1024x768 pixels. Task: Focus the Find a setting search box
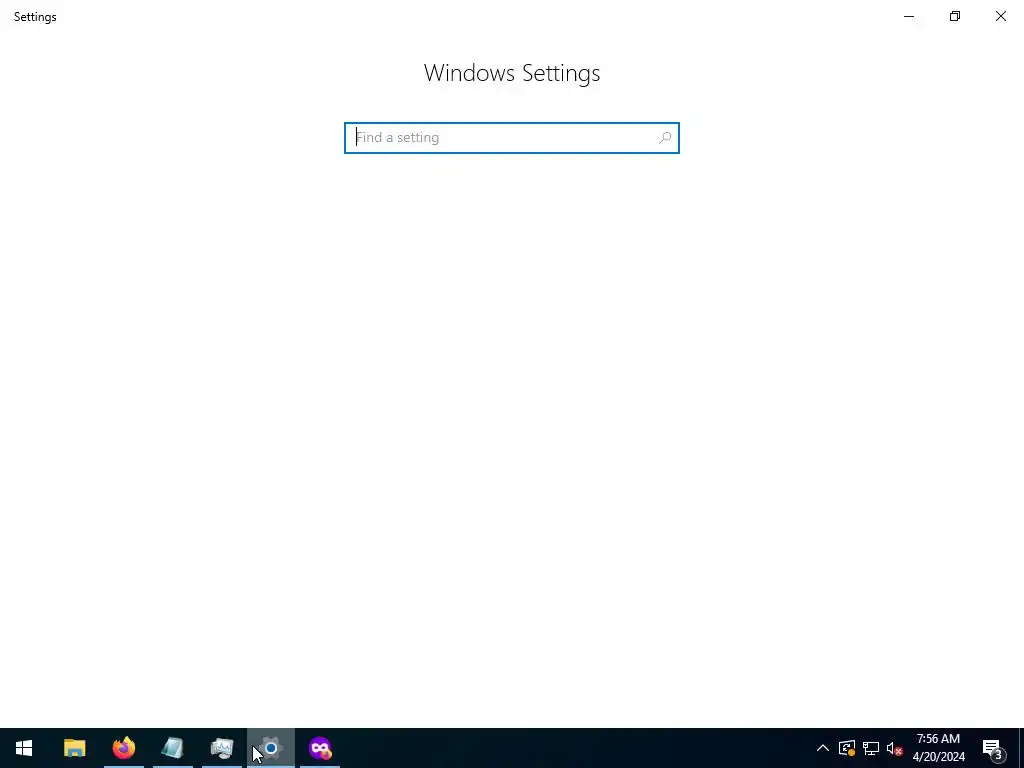[511, 138]
